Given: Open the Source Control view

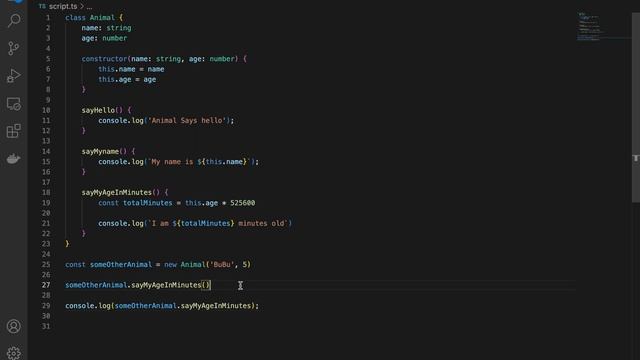Looking at the screenshot, I should 14,48.
